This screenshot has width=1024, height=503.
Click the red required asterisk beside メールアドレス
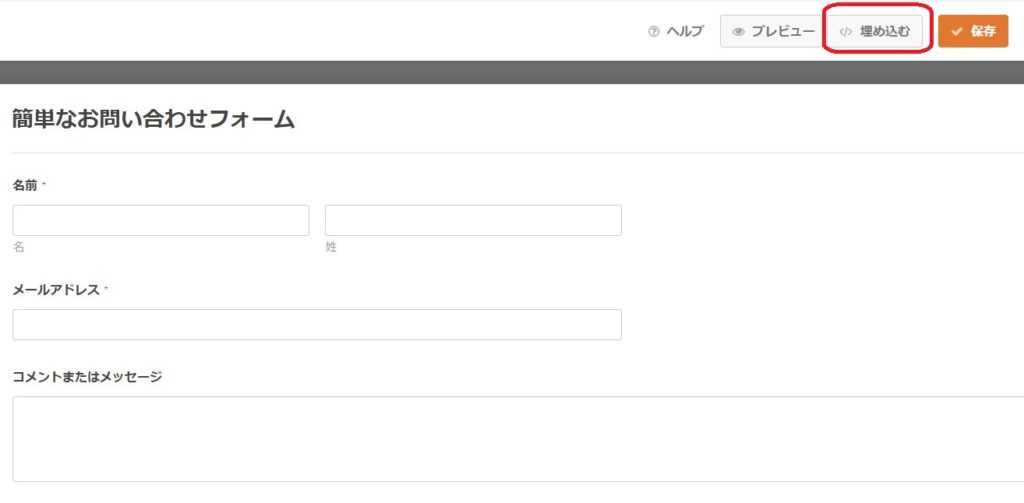106,289
